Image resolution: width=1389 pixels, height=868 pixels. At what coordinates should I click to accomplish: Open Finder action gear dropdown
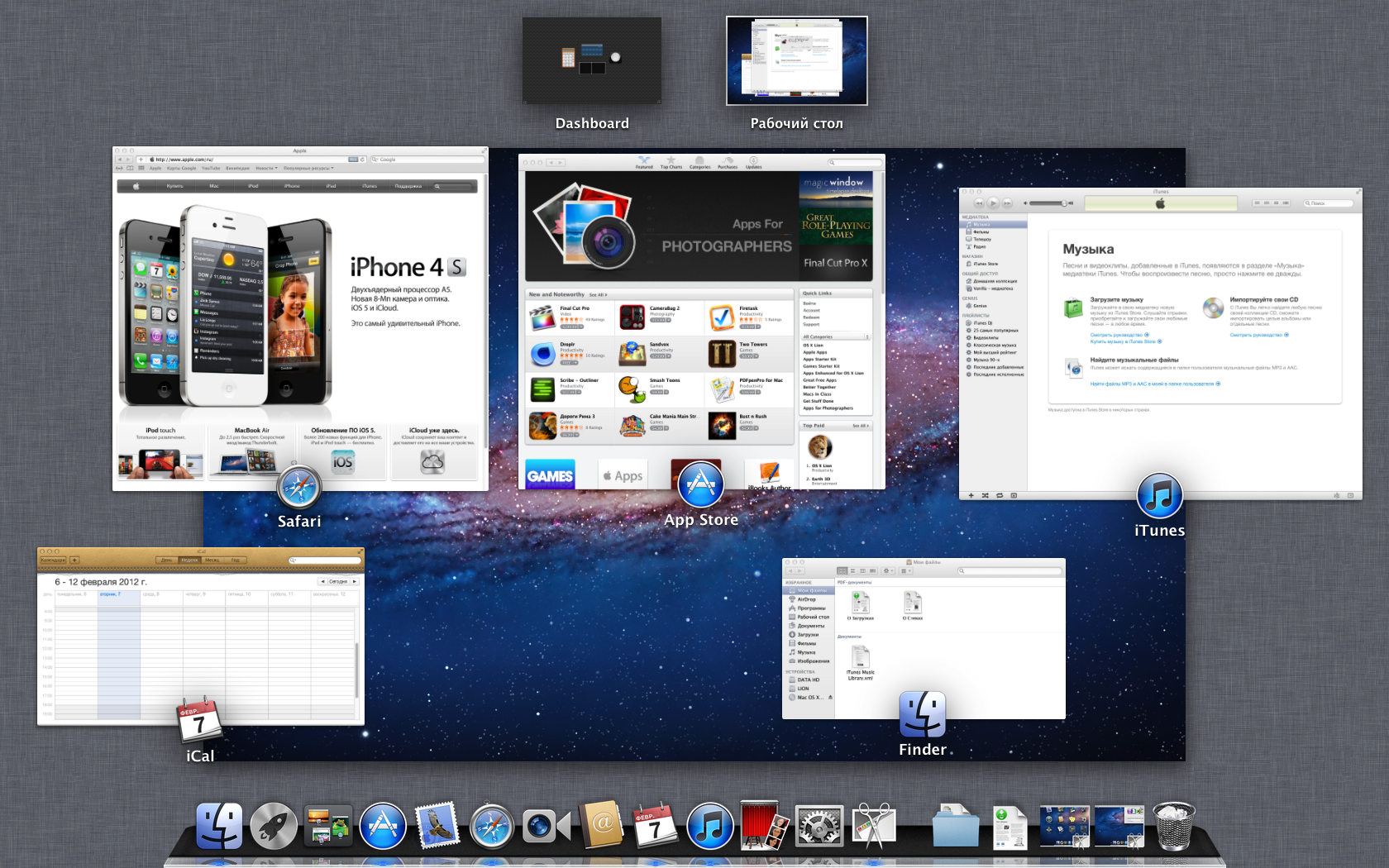pos(888,570)
